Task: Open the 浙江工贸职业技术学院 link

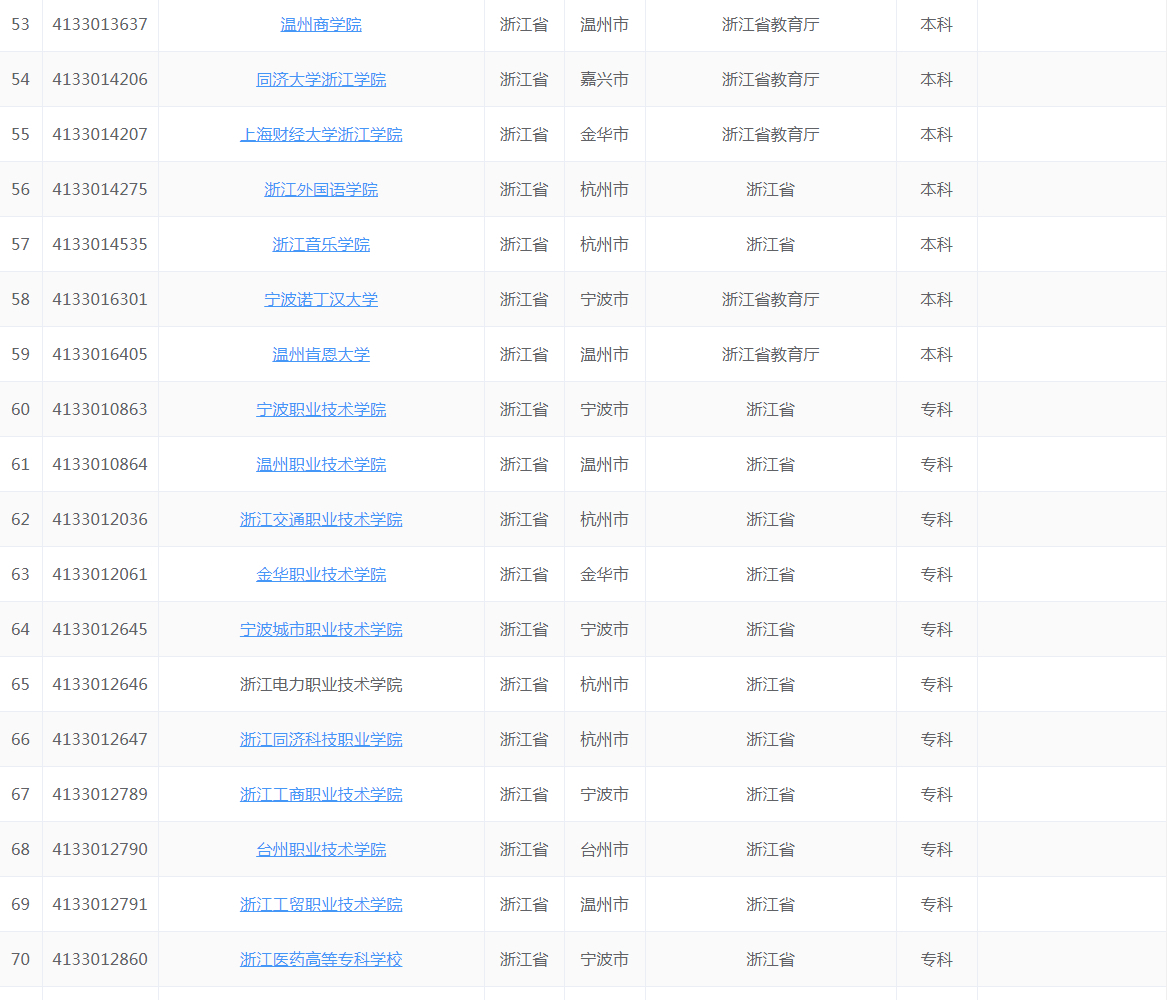Action: pyautogui.click(x=321, y=906)
